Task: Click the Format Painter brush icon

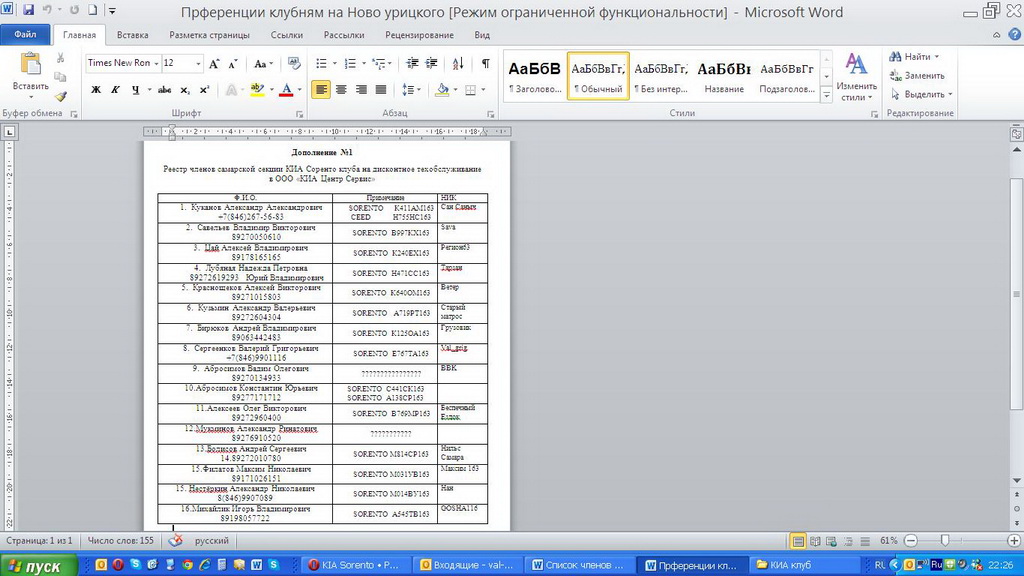Action: point(61,97)
